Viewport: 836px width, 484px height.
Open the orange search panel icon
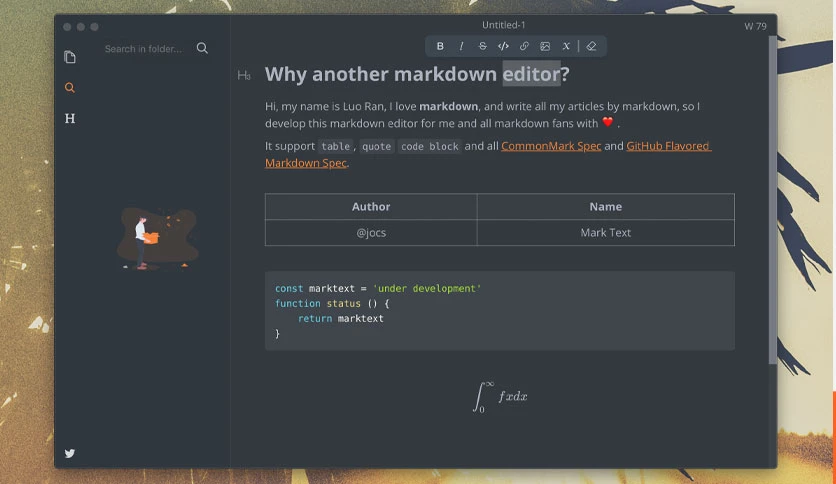70,87
